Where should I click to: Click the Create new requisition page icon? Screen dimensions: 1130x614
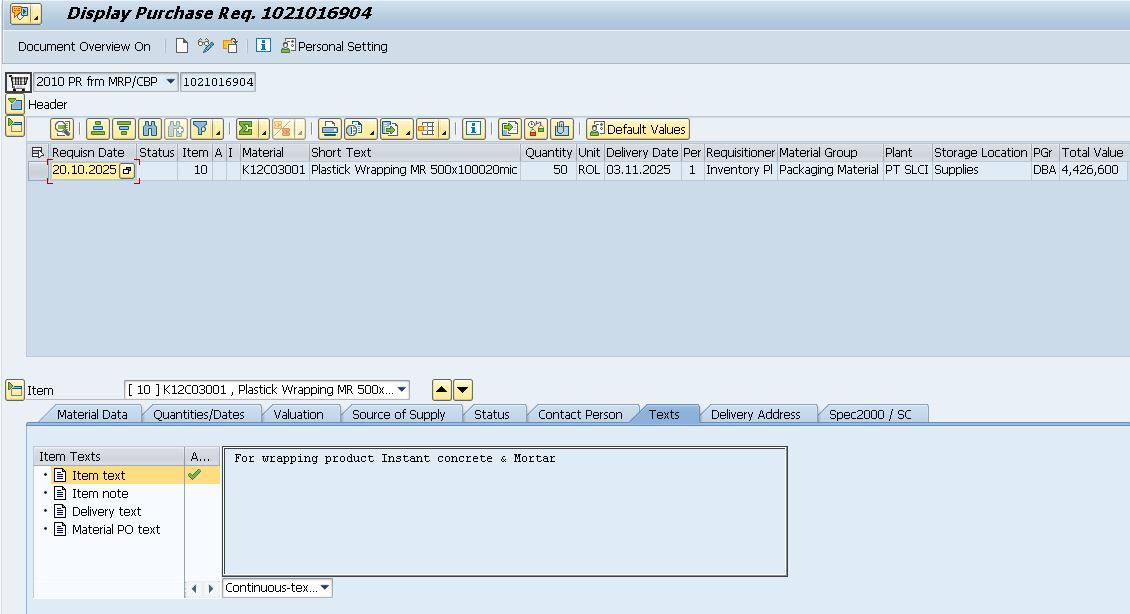click(x=181, y=46)
